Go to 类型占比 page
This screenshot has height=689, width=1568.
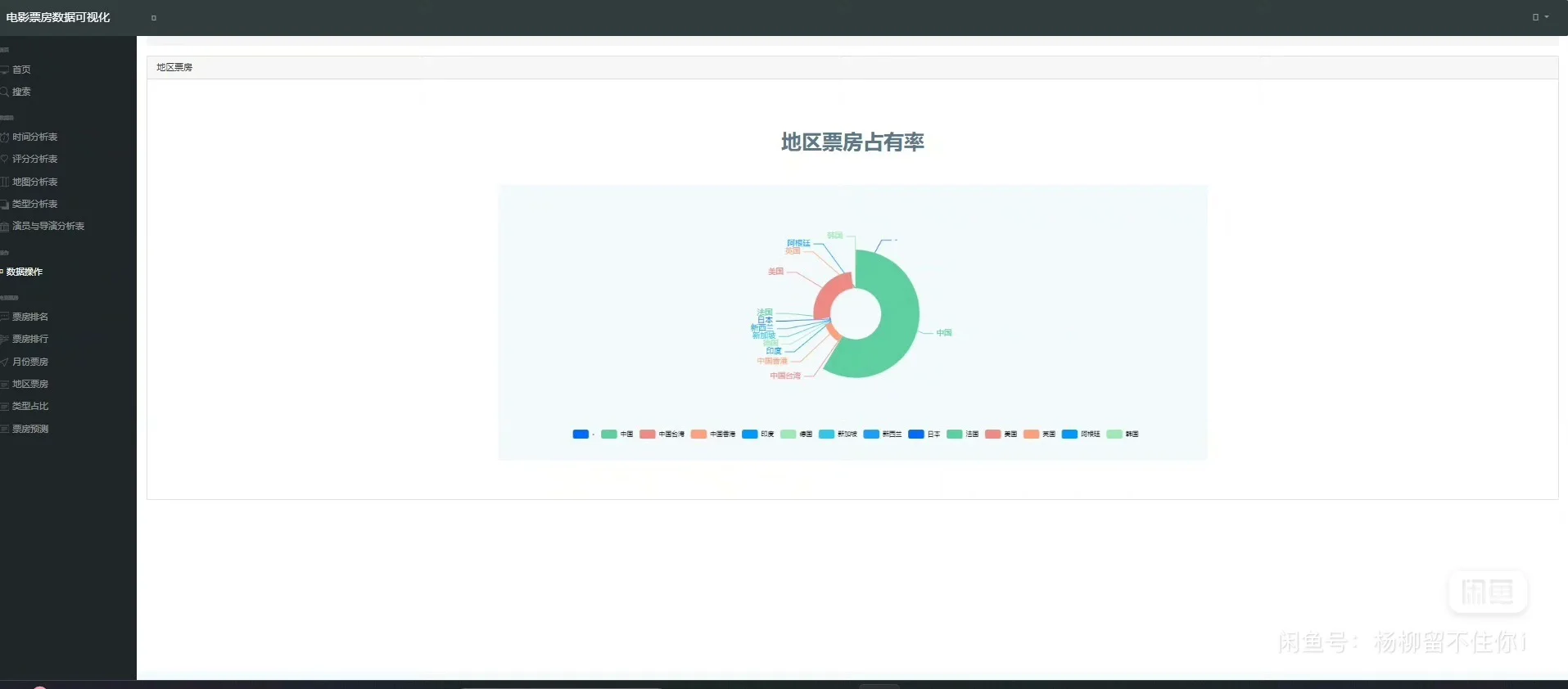pyautogui.click(x=30, y=406)
